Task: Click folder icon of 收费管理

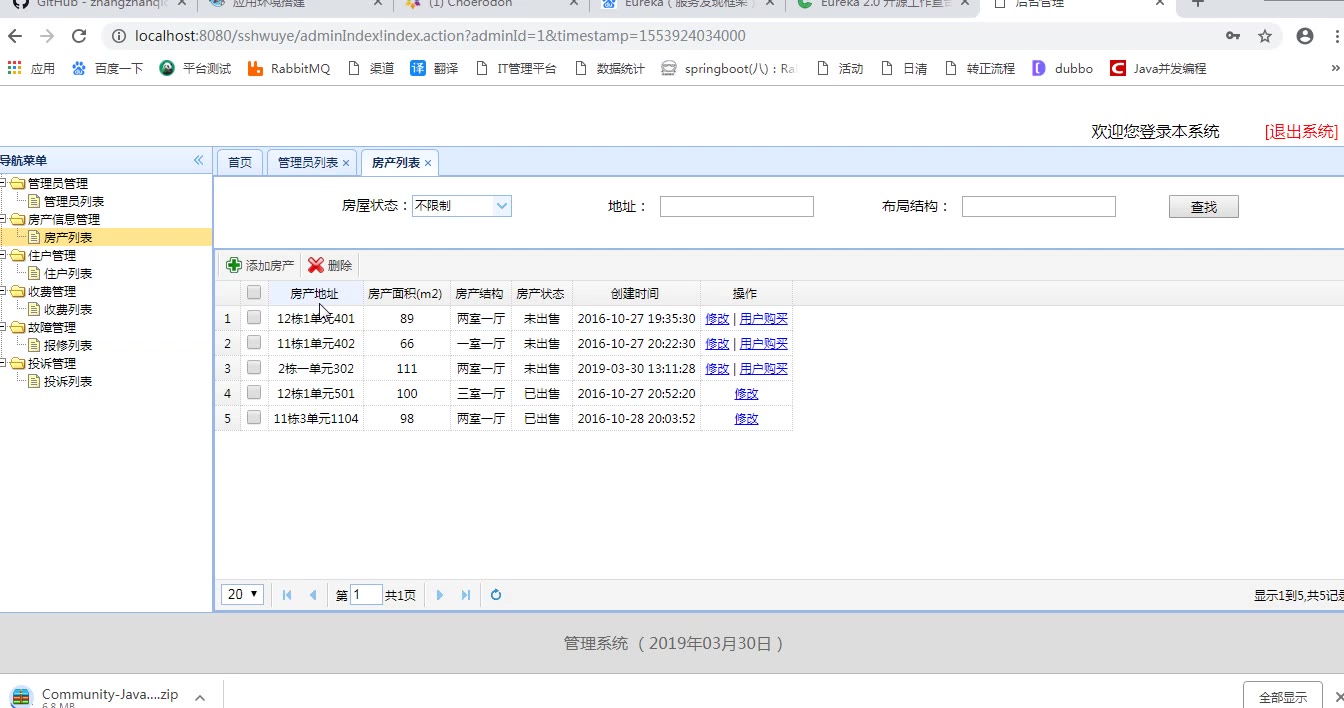Action: [x=18, y=291]
